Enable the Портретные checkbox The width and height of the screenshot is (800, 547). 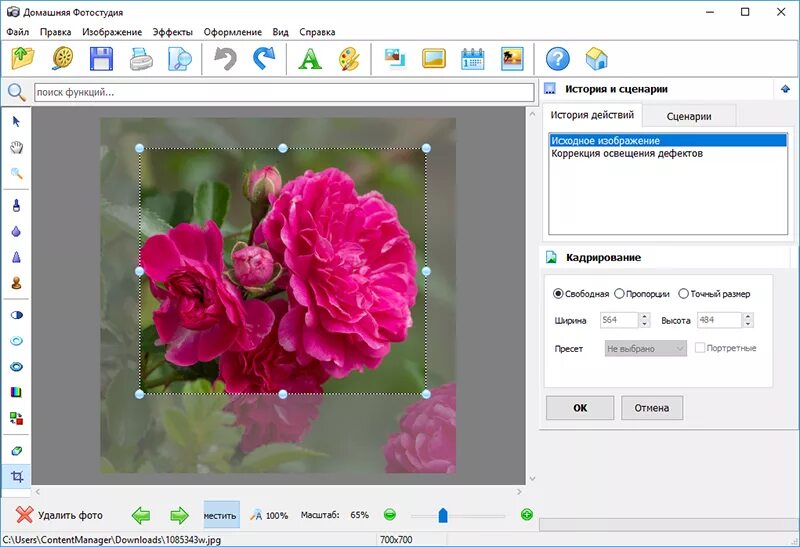(x=700, y=348)
